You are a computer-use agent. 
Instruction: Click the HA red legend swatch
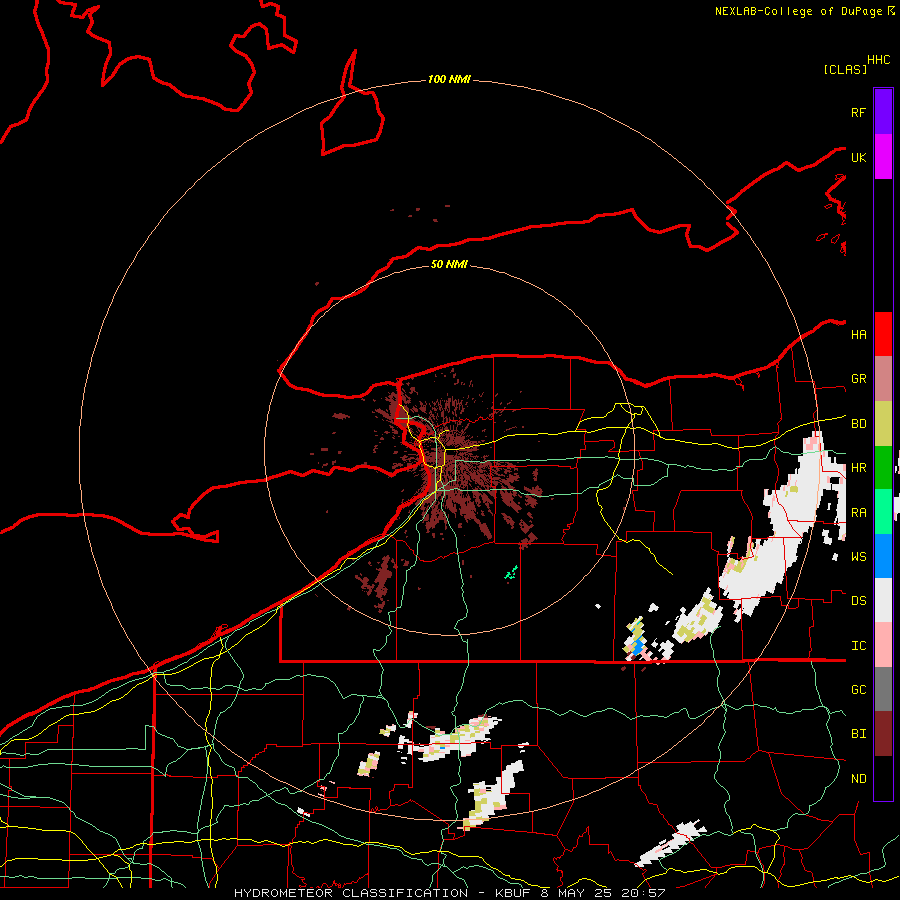pos(883,334)
